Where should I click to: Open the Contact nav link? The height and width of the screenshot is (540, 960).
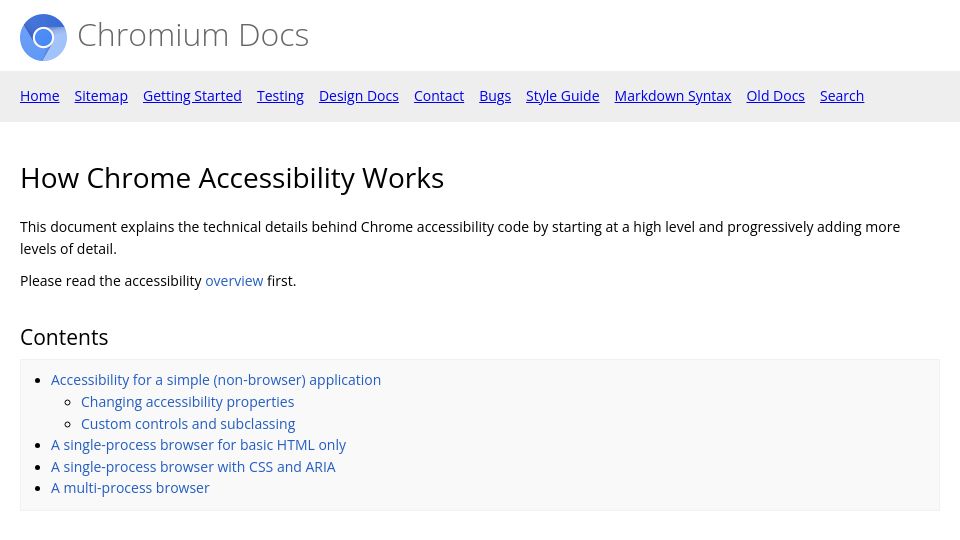coord(439,96)
